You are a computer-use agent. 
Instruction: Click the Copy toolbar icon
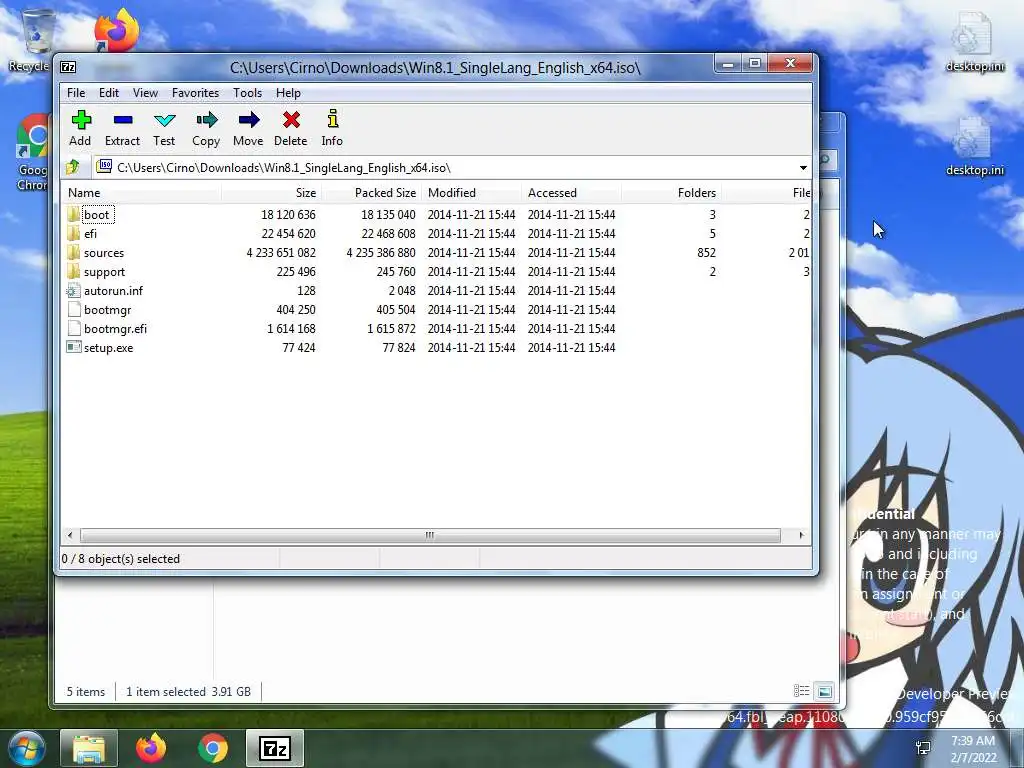pyautogui.click(x=206, y=120)
